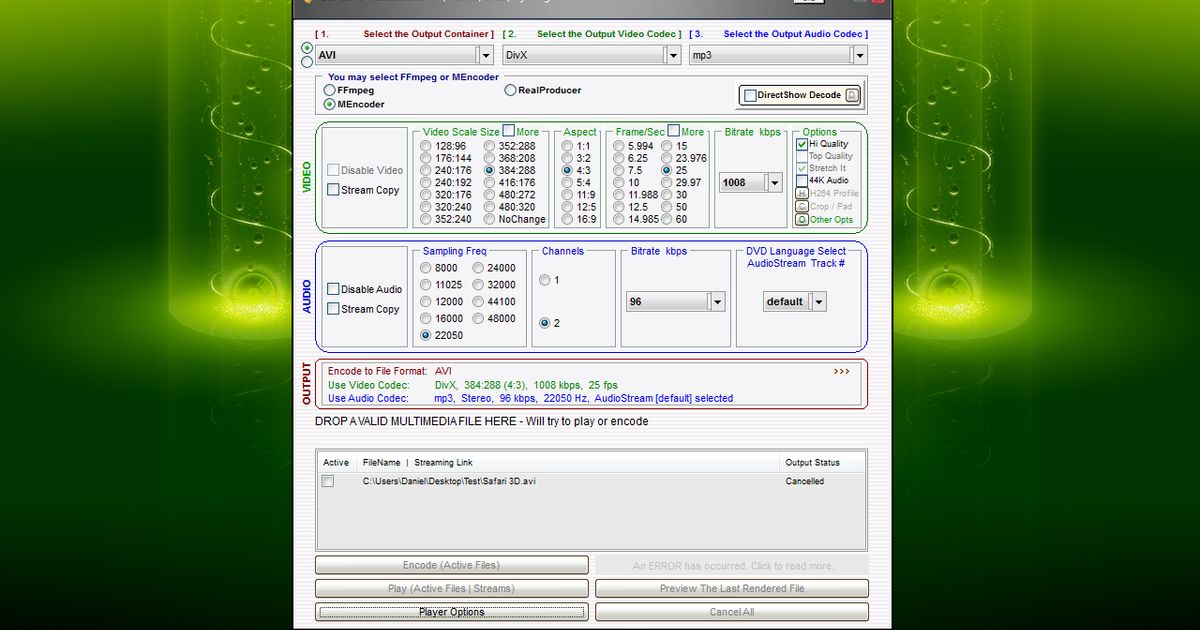The height and width of the screenshot is (630, 1200).
Task: Click 'Select the Output Audio Codec' label
Action: pyautogui.click(x=792, y=34)
